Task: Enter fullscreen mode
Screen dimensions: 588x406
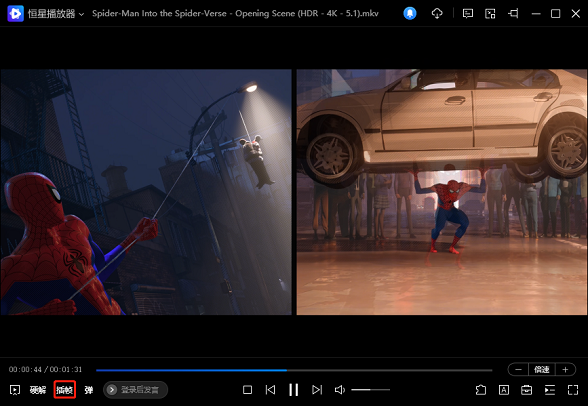Action: click(573, 390)
